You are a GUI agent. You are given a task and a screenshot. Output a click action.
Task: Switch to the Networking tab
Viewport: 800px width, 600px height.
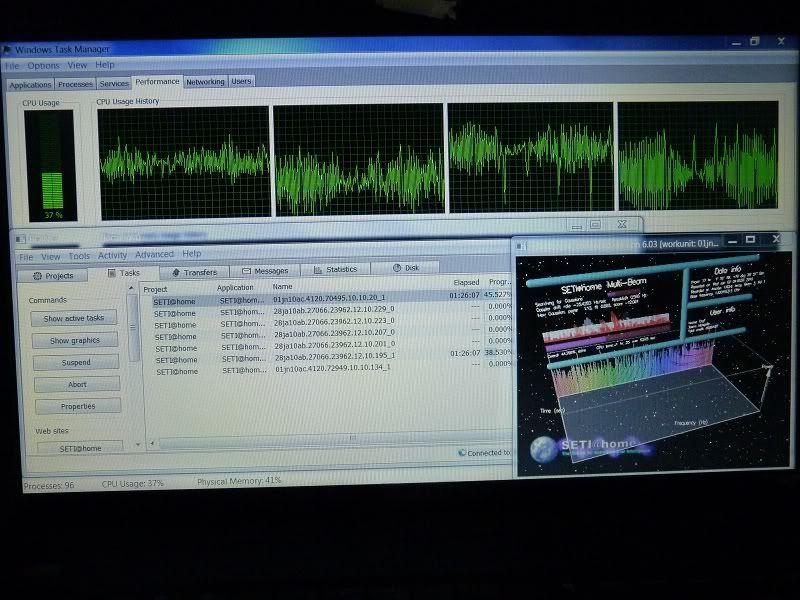(205, 82)
